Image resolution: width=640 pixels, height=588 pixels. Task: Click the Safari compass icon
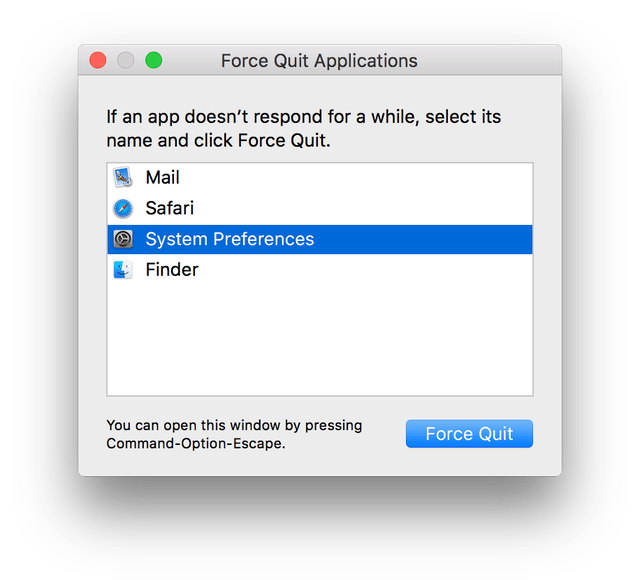coord(123,209)
